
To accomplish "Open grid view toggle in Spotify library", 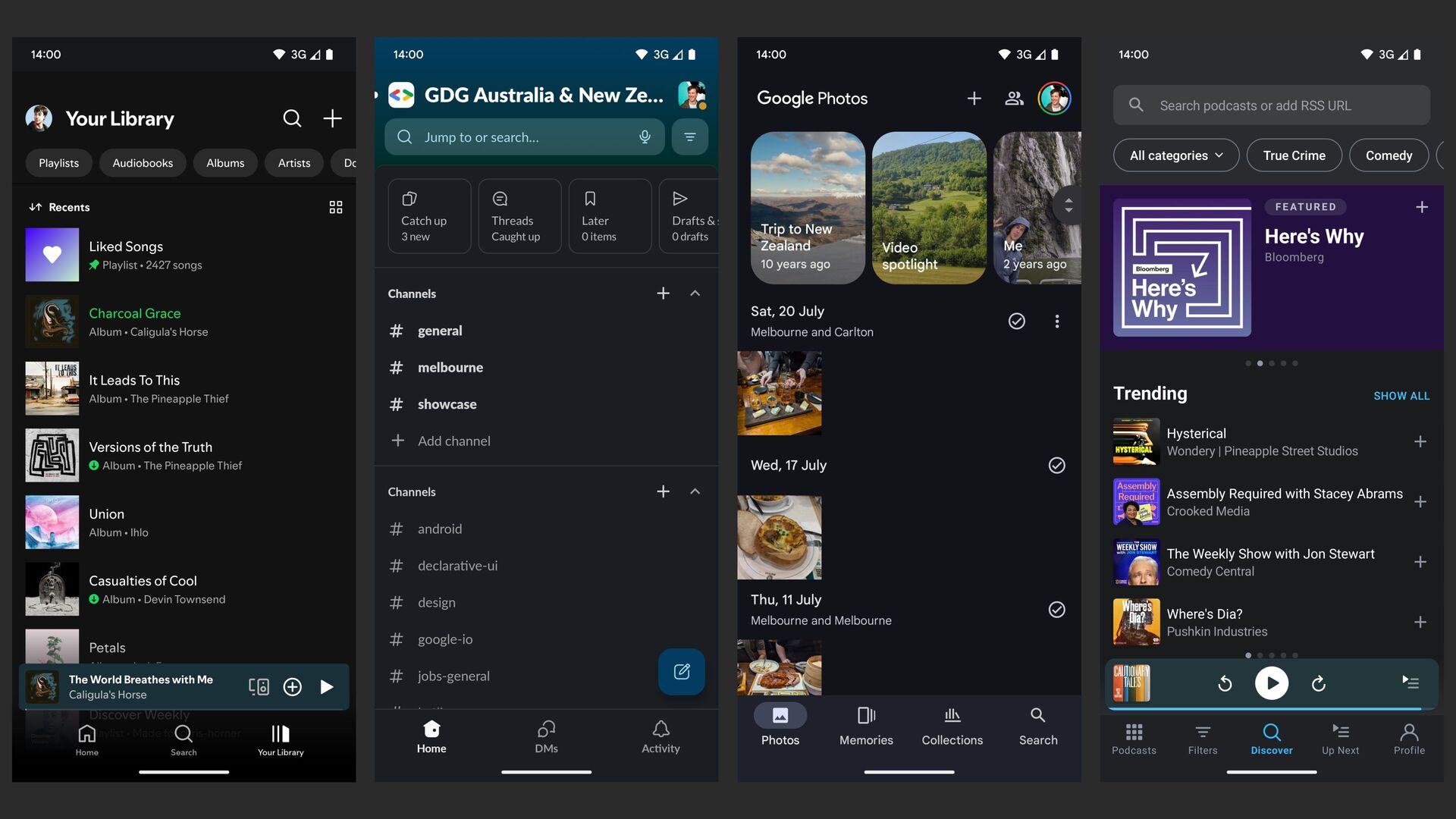I will point(336,207).
